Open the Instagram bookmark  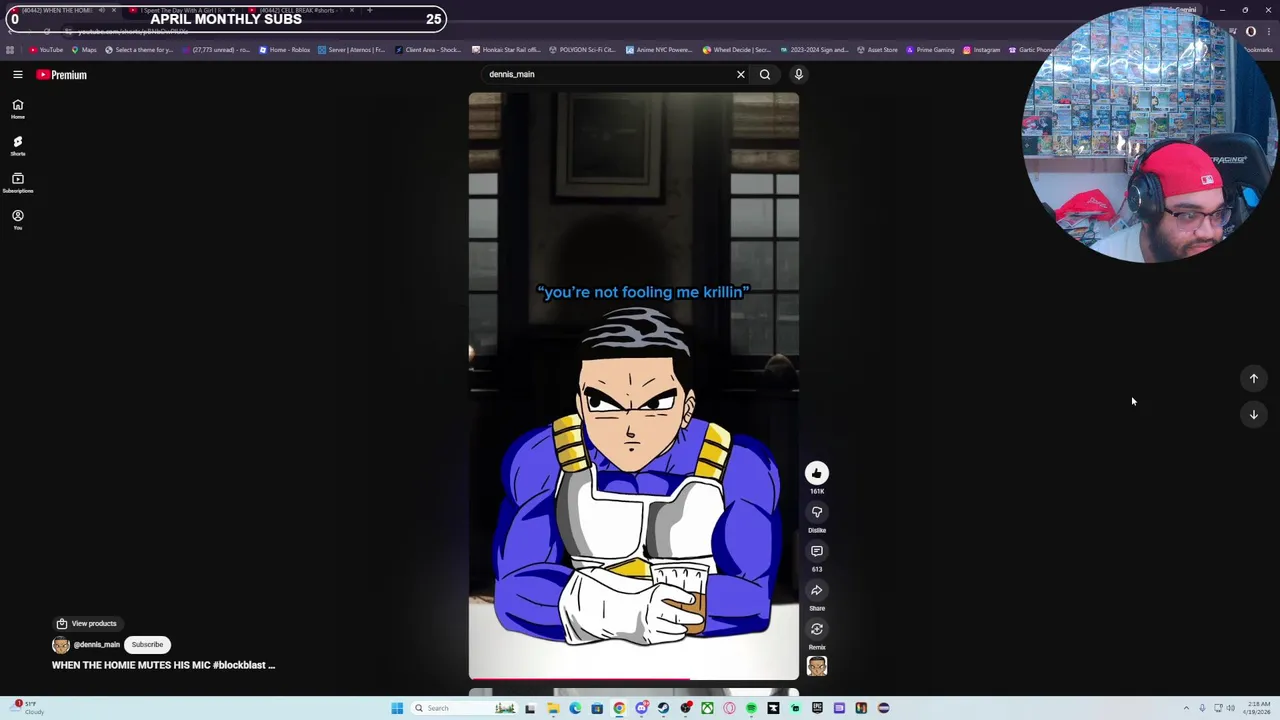pyautogui.click(x=981, y=49)
